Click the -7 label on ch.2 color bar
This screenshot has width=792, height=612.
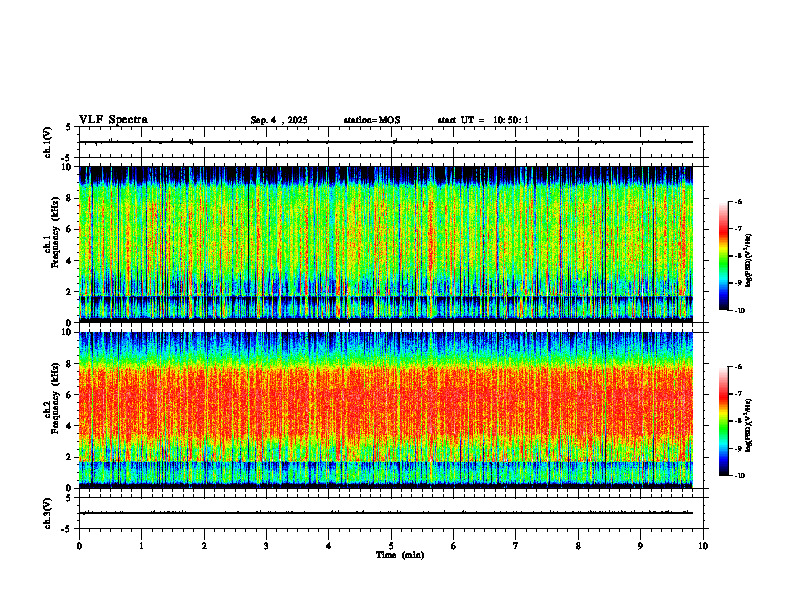739,394
